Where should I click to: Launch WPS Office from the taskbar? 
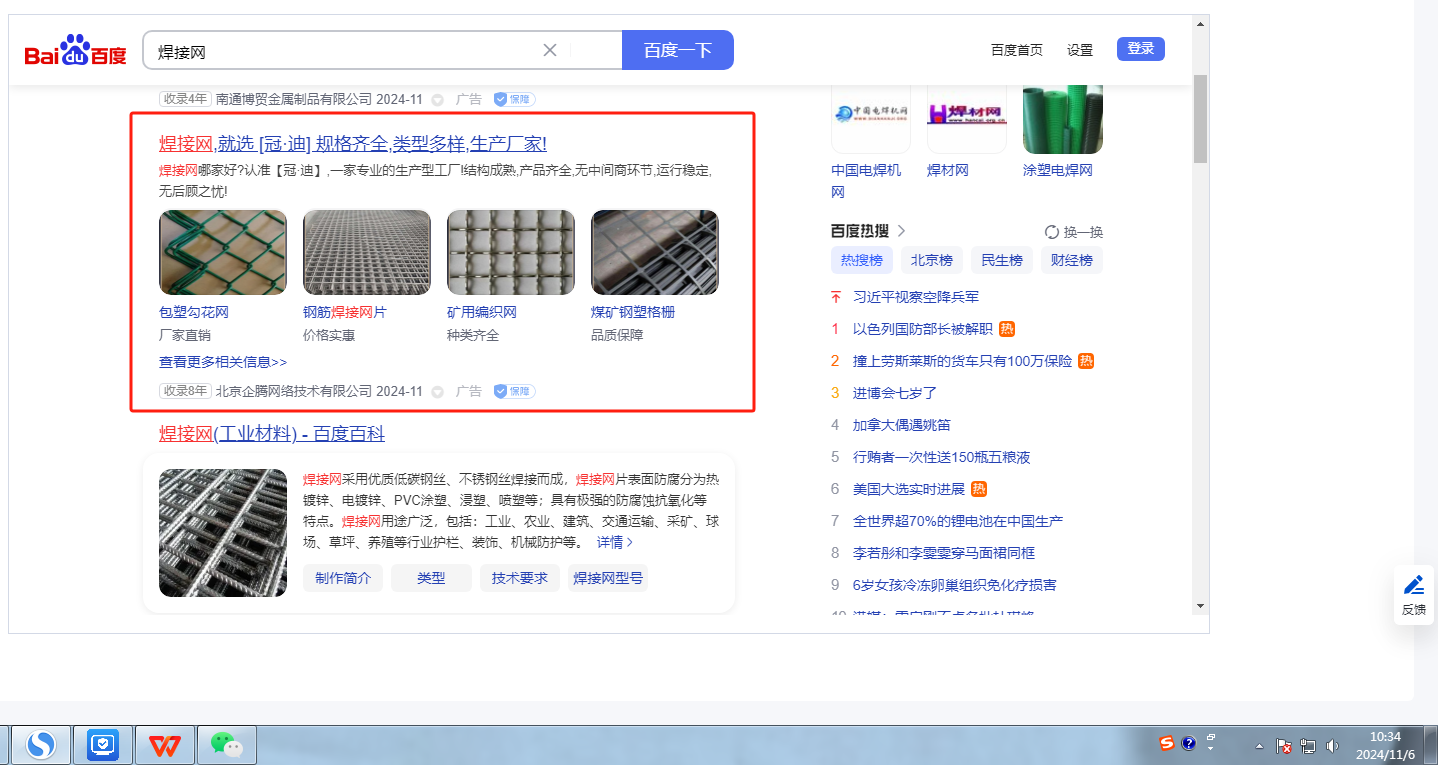(165, 745)
